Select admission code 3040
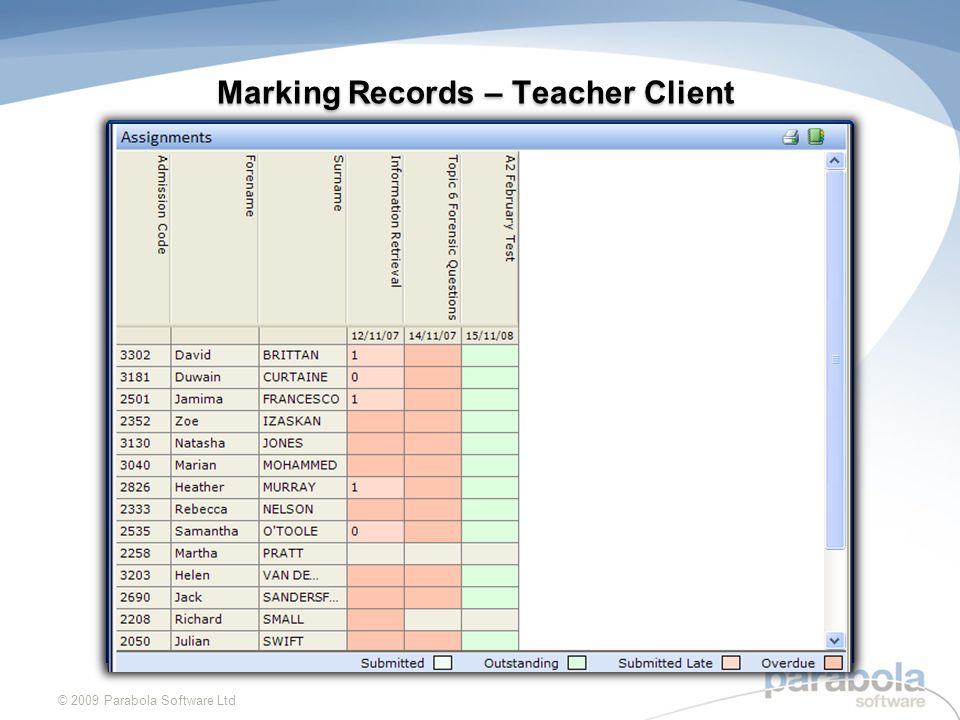Screen dimensions: 960x720 coord(143,465)
